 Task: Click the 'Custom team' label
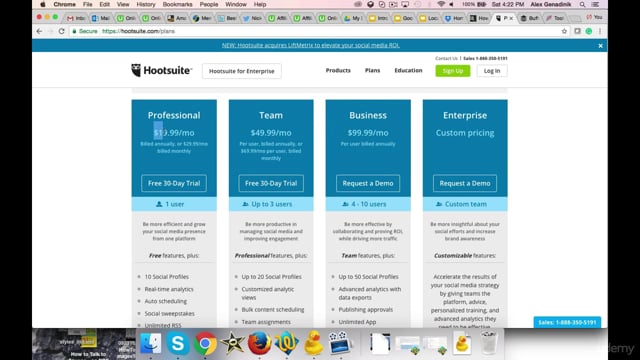461,204
